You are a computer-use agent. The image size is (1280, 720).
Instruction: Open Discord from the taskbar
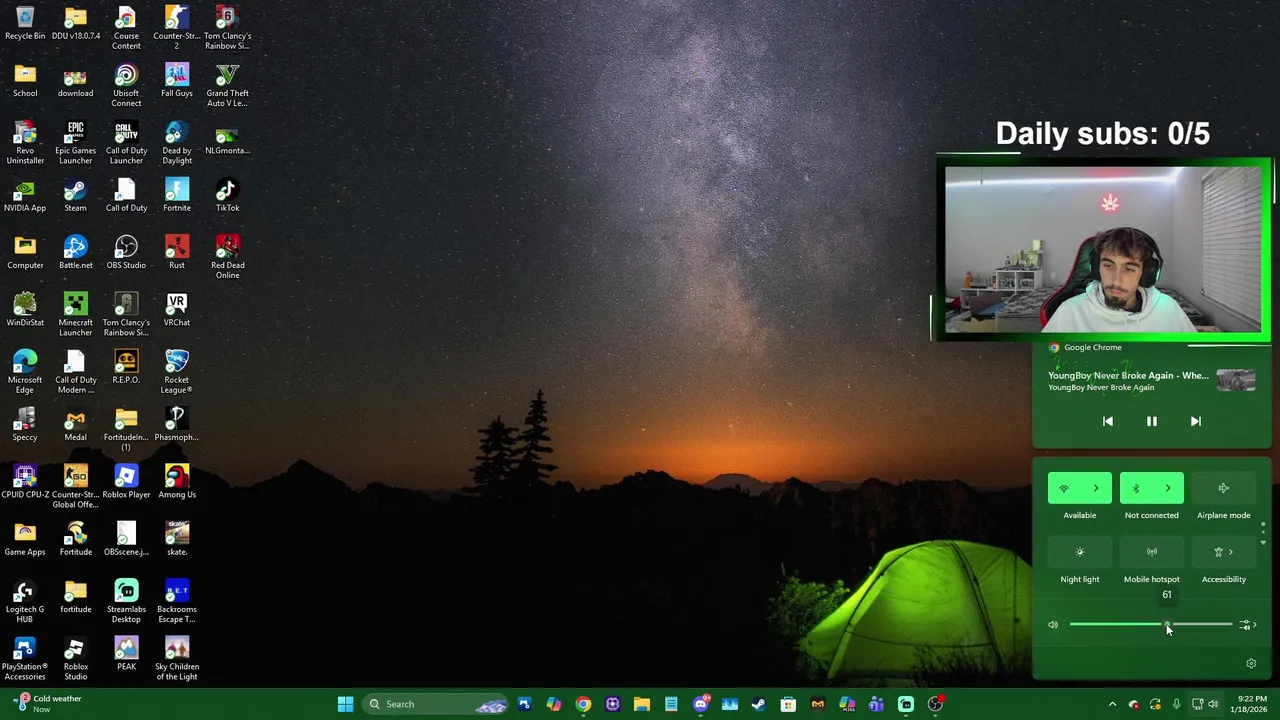pos(701,704)
